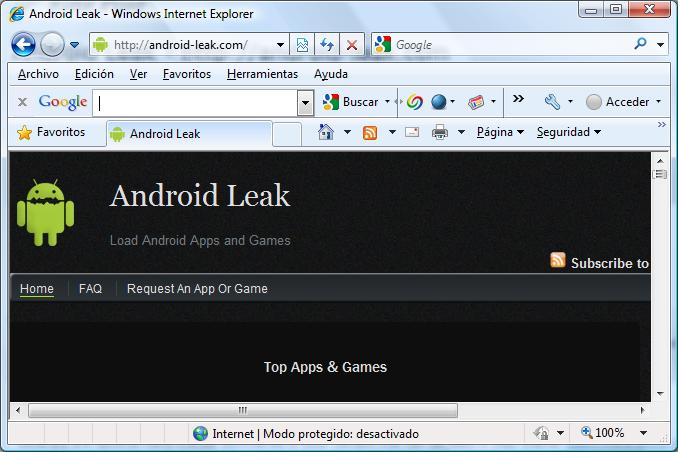Open the search provider options dropdown
The image size is (678, 452).
pos(660,45)
